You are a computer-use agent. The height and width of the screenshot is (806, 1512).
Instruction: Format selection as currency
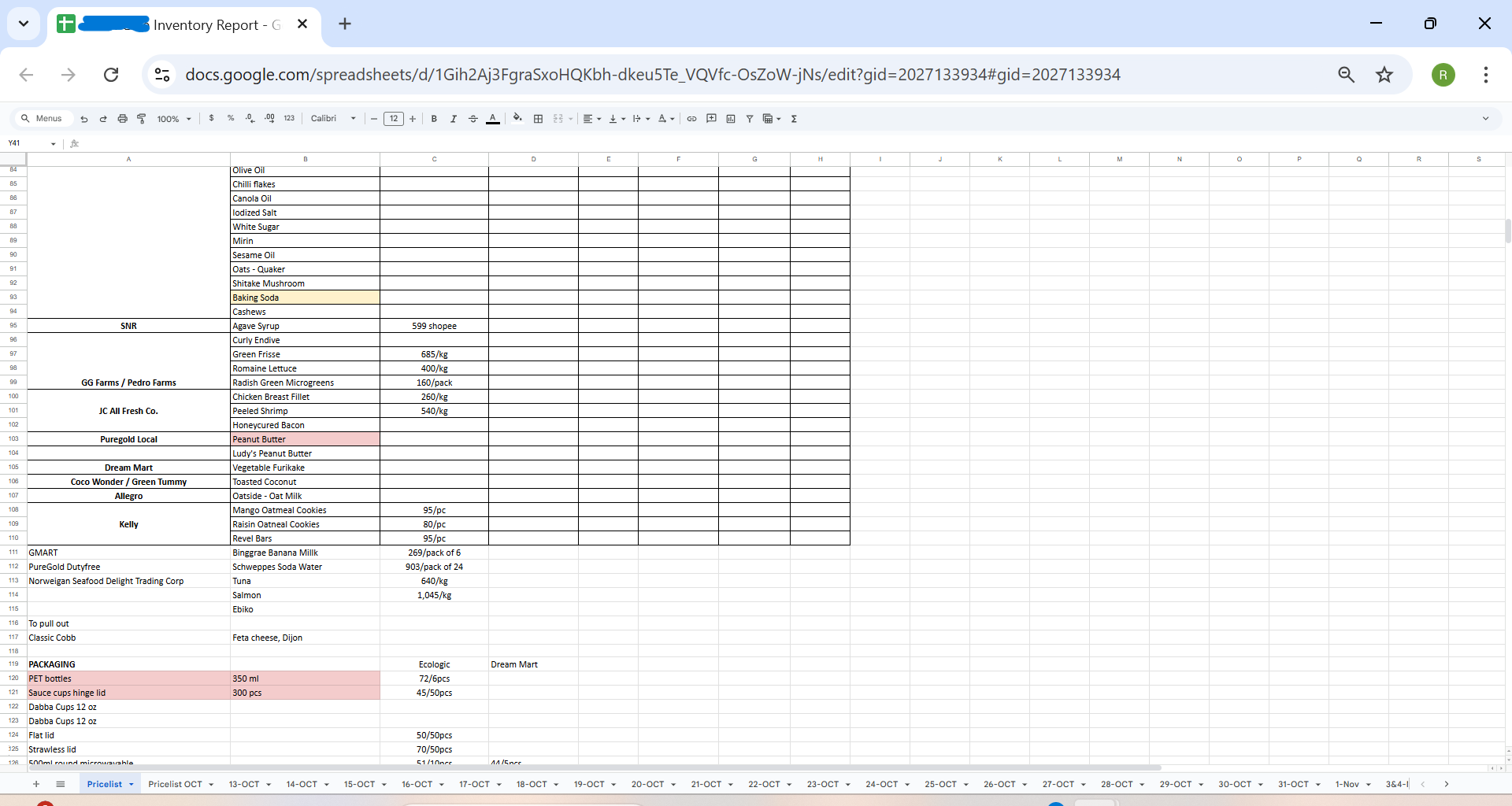coord(211,118)
